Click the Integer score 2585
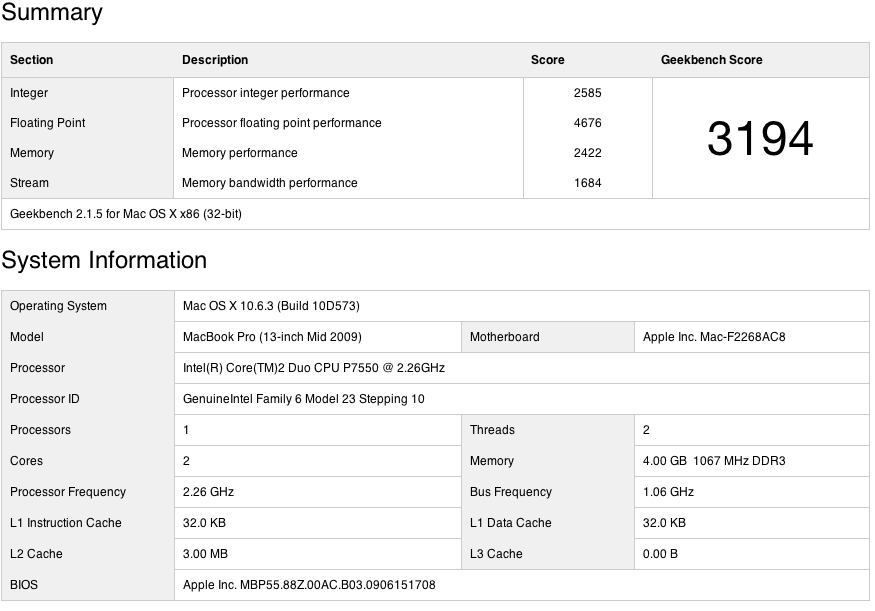Image resolution: width=875 pixels, height=611 pixels. [588, 93]
